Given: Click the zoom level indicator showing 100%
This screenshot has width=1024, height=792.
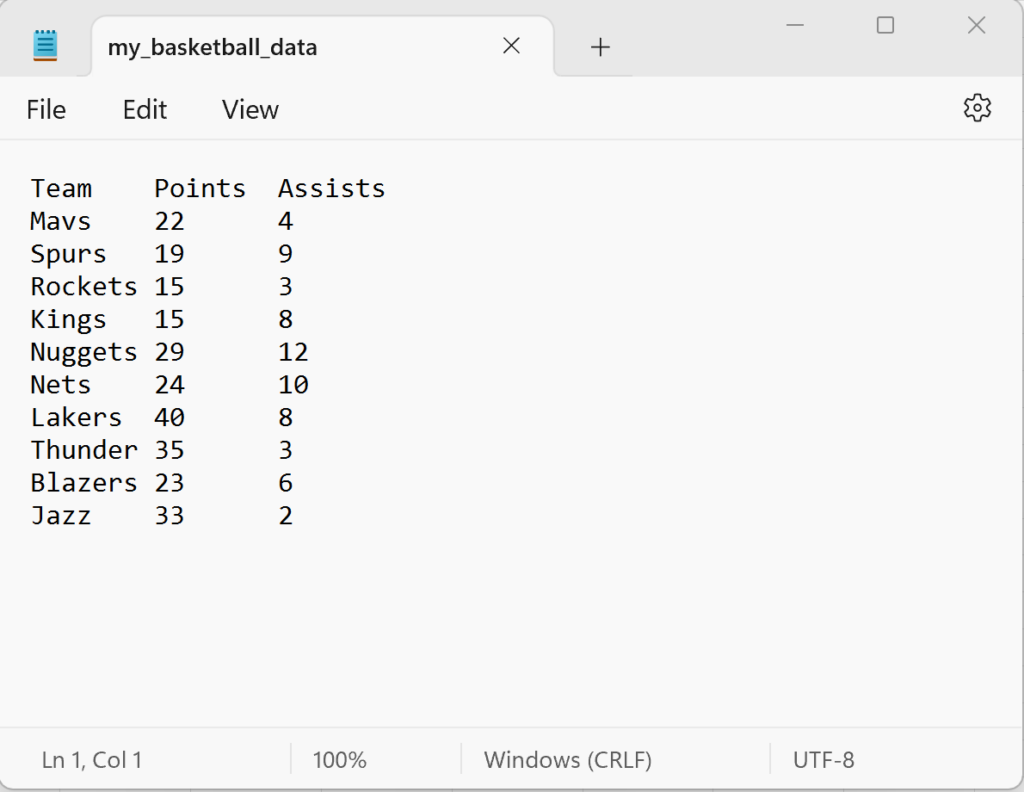Looking at the screenshot, I should click(338, 760).
